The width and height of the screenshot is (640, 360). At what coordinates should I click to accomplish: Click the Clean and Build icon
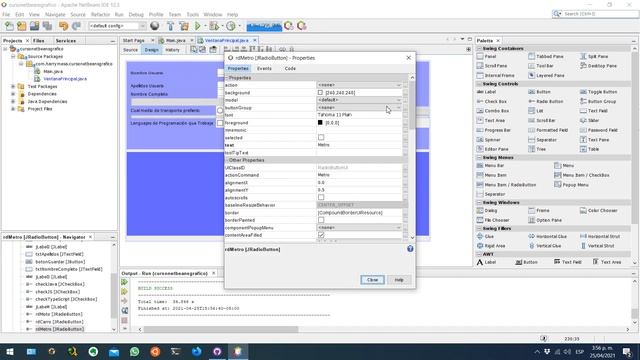[x=184, y=26]
